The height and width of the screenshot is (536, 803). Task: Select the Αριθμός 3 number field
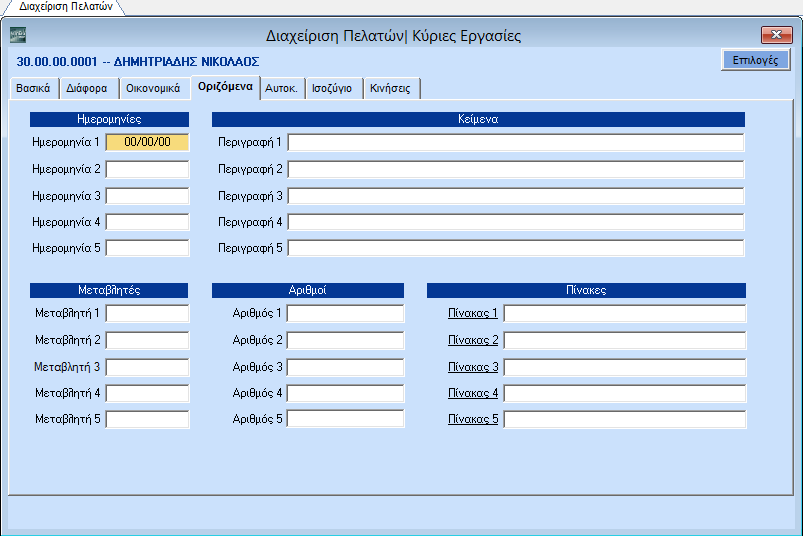tap(345, 367)
